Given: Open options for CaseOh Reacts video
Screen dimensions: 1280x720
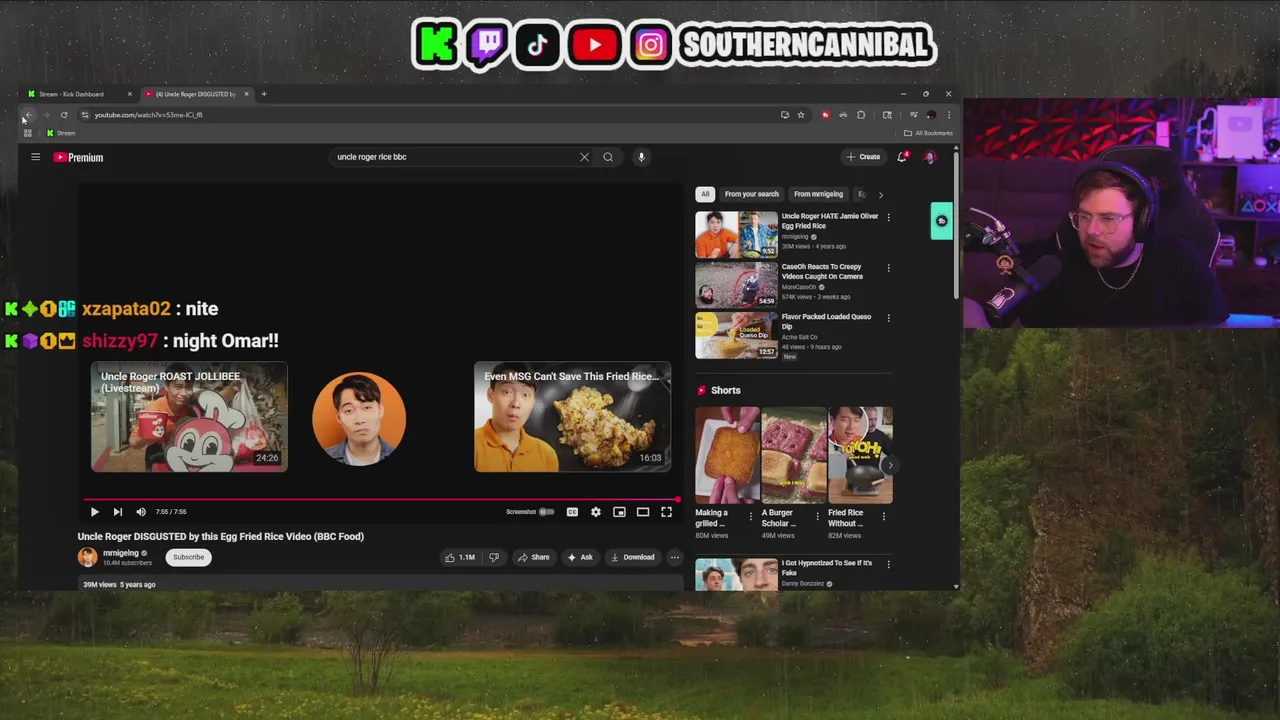Looking at the screenshot, I should coord(888,268).
